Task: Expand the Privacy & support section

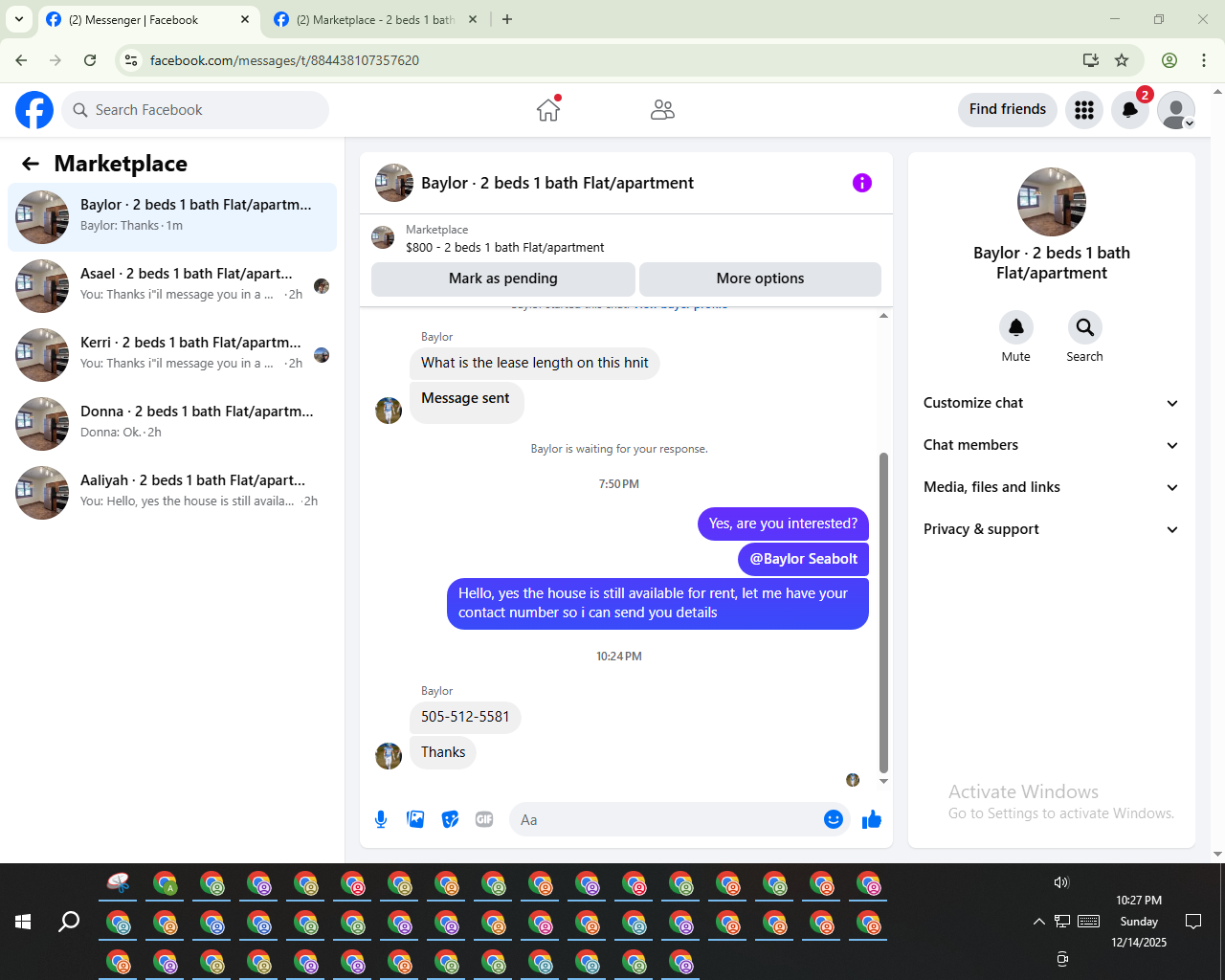Action: pyautogui.click(x=1051, y=529)
